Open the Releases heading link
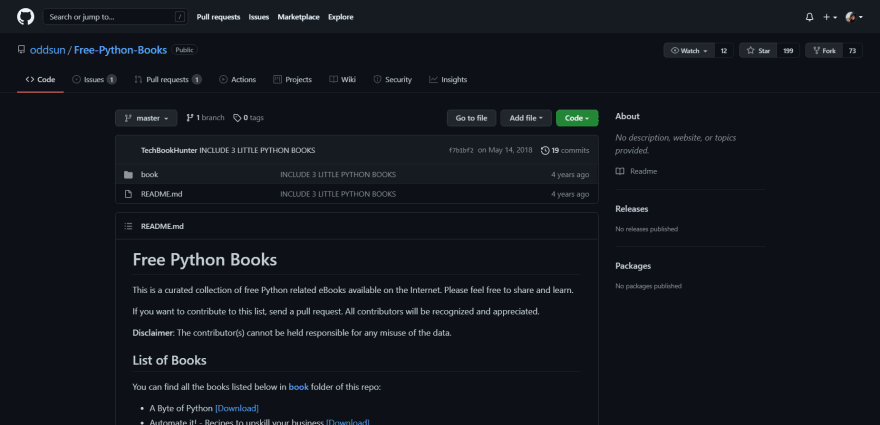Screen dimensions: 880x425 631,209
